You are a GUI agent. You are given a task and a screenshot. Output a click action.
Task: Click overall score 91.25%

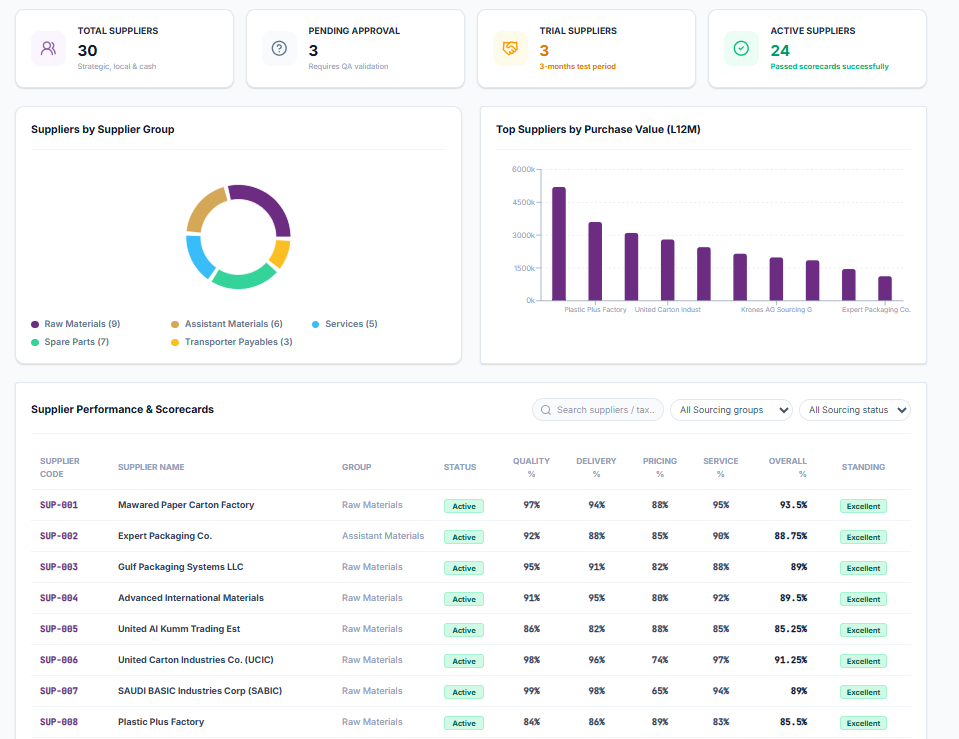[791, 660]
